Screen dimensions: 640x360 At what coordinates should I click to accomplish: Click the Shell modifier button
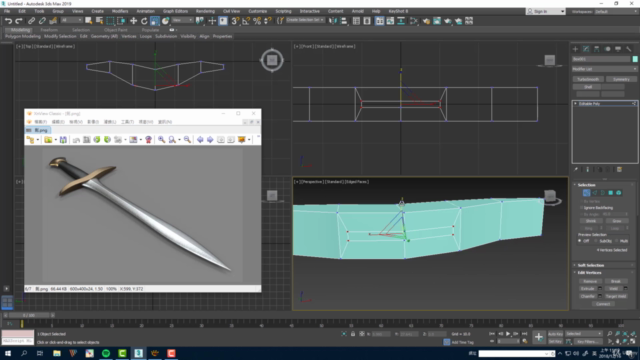coord(588,87)
